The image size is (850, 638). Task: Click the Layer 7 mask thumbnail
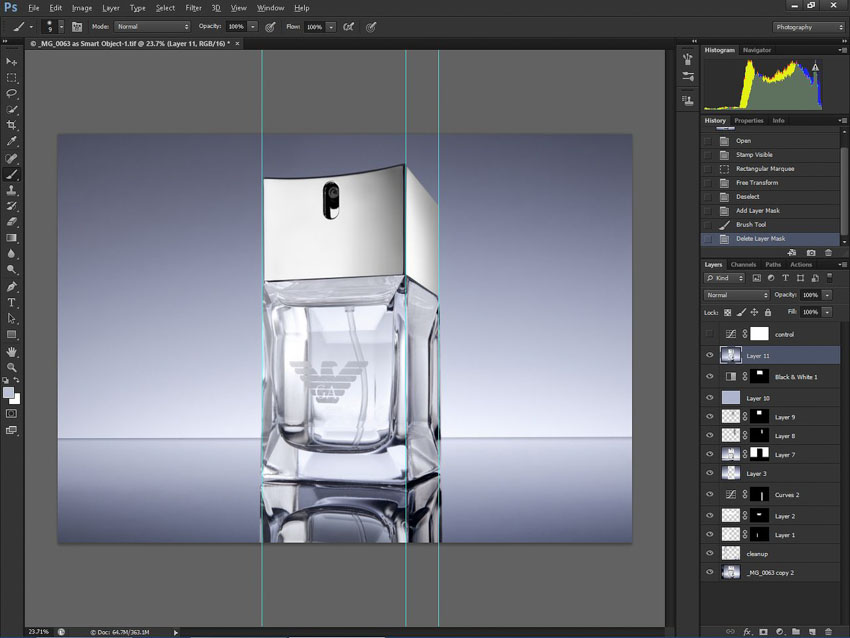click(x=759, y=454)
